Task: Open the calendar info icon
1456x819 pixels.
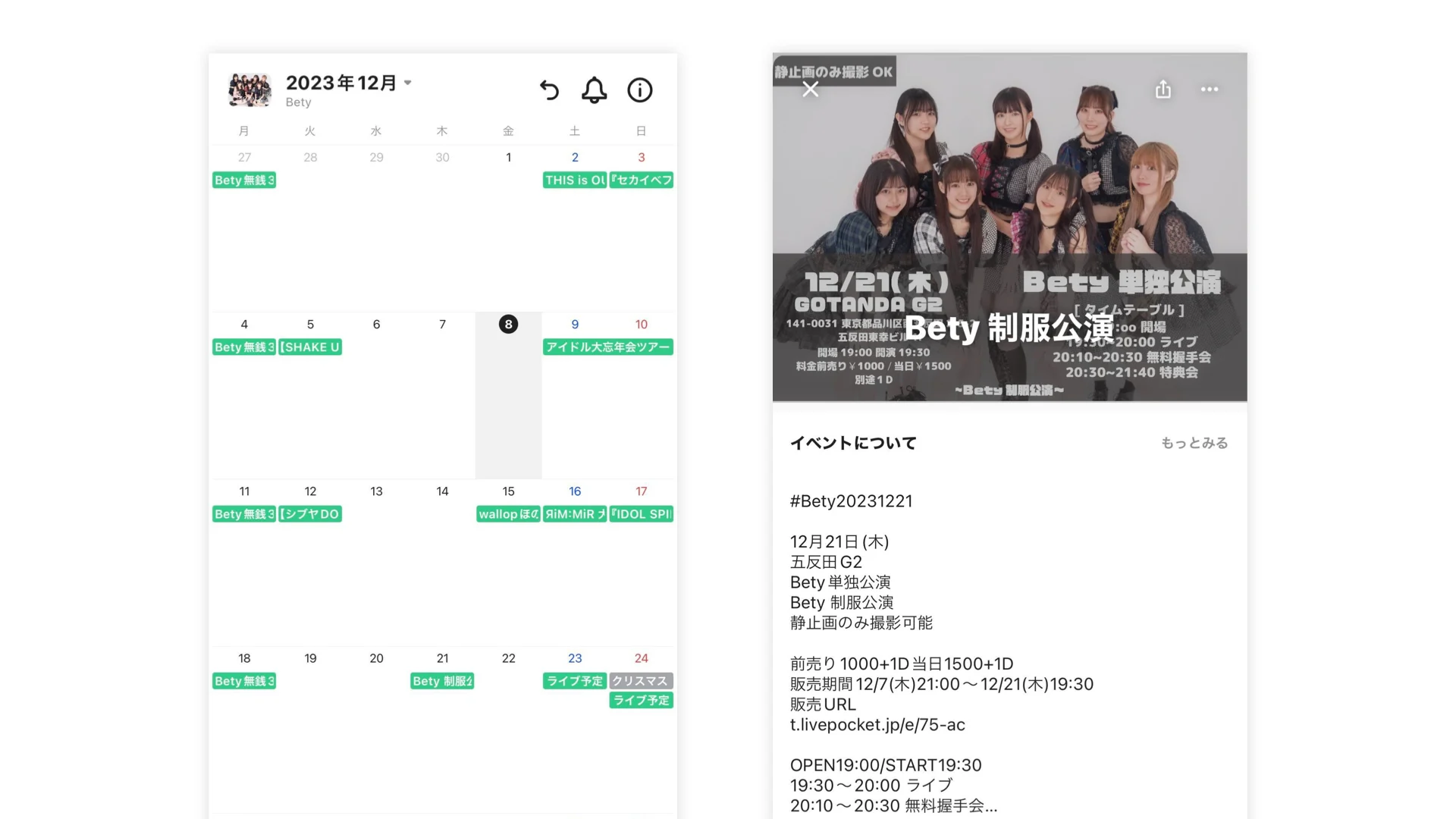Action: pyautogui.click(x=639, y=90)
